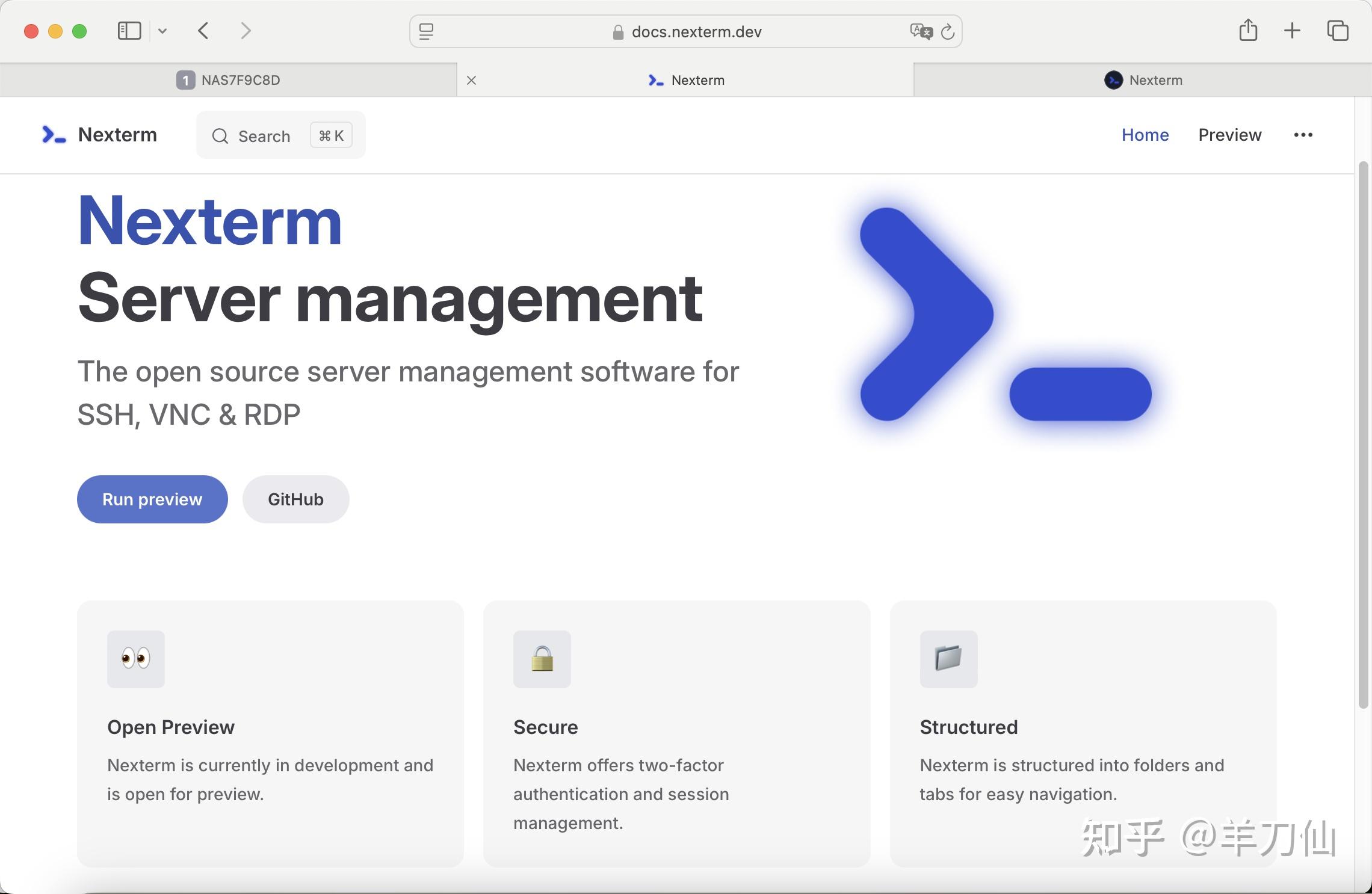The image size is (1372, 894).
Task: Click the forward navigation arrow
Action: 246,31
